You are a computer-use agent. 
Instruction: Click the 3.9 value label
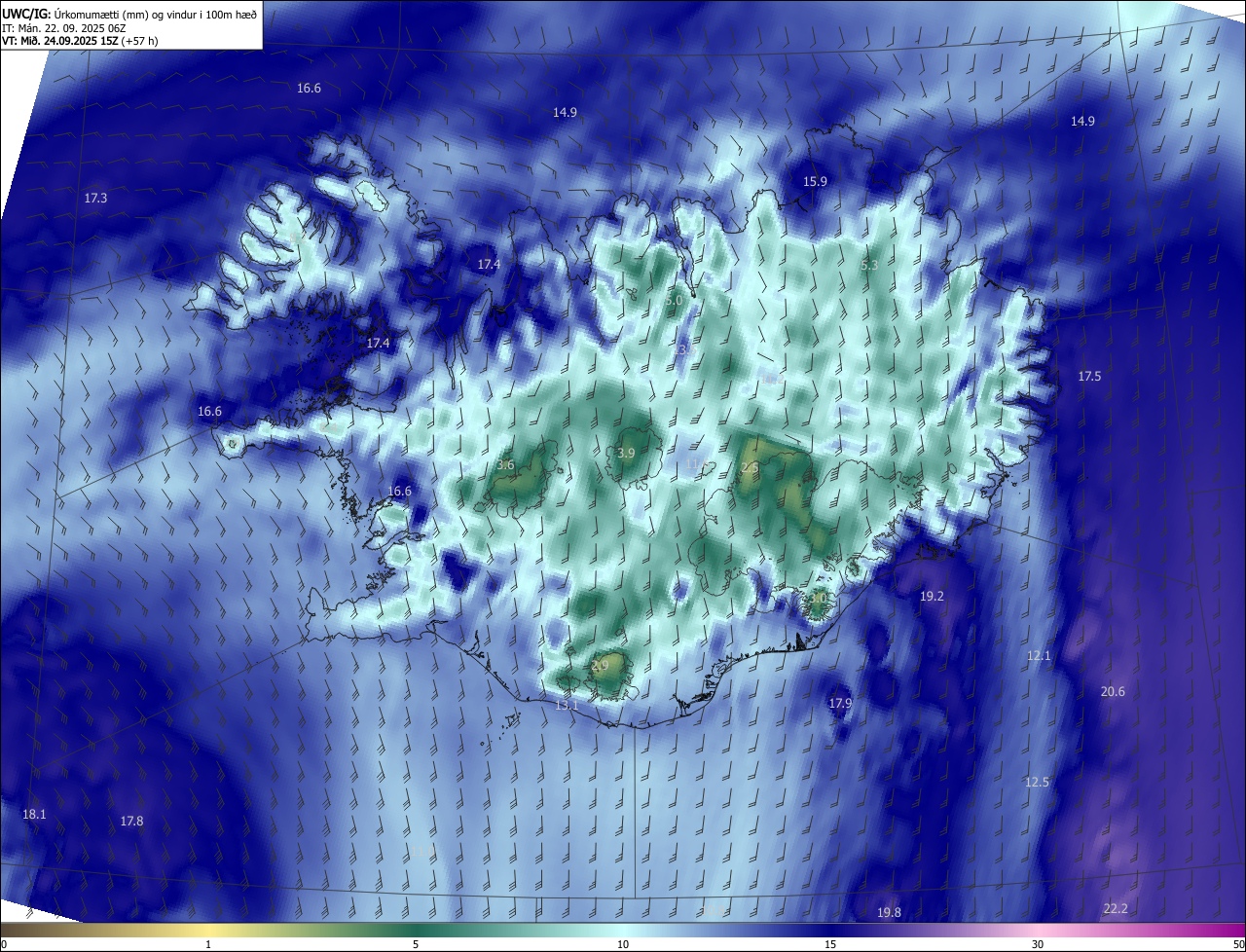(627, 454)
